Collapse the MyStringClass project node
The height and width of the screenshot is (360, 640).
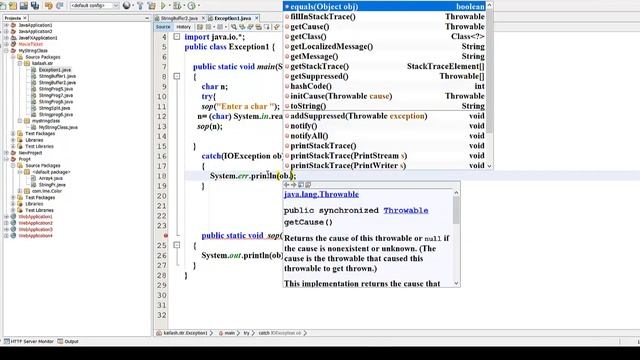(x=7, y=51)
